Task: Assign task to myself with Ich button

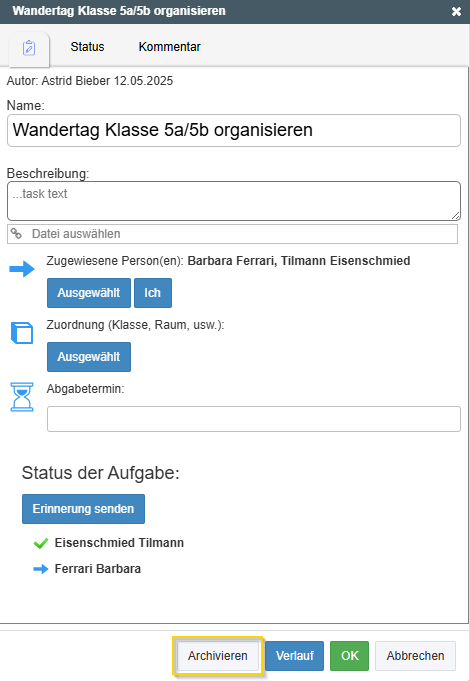Action: [x=153, y=293]
